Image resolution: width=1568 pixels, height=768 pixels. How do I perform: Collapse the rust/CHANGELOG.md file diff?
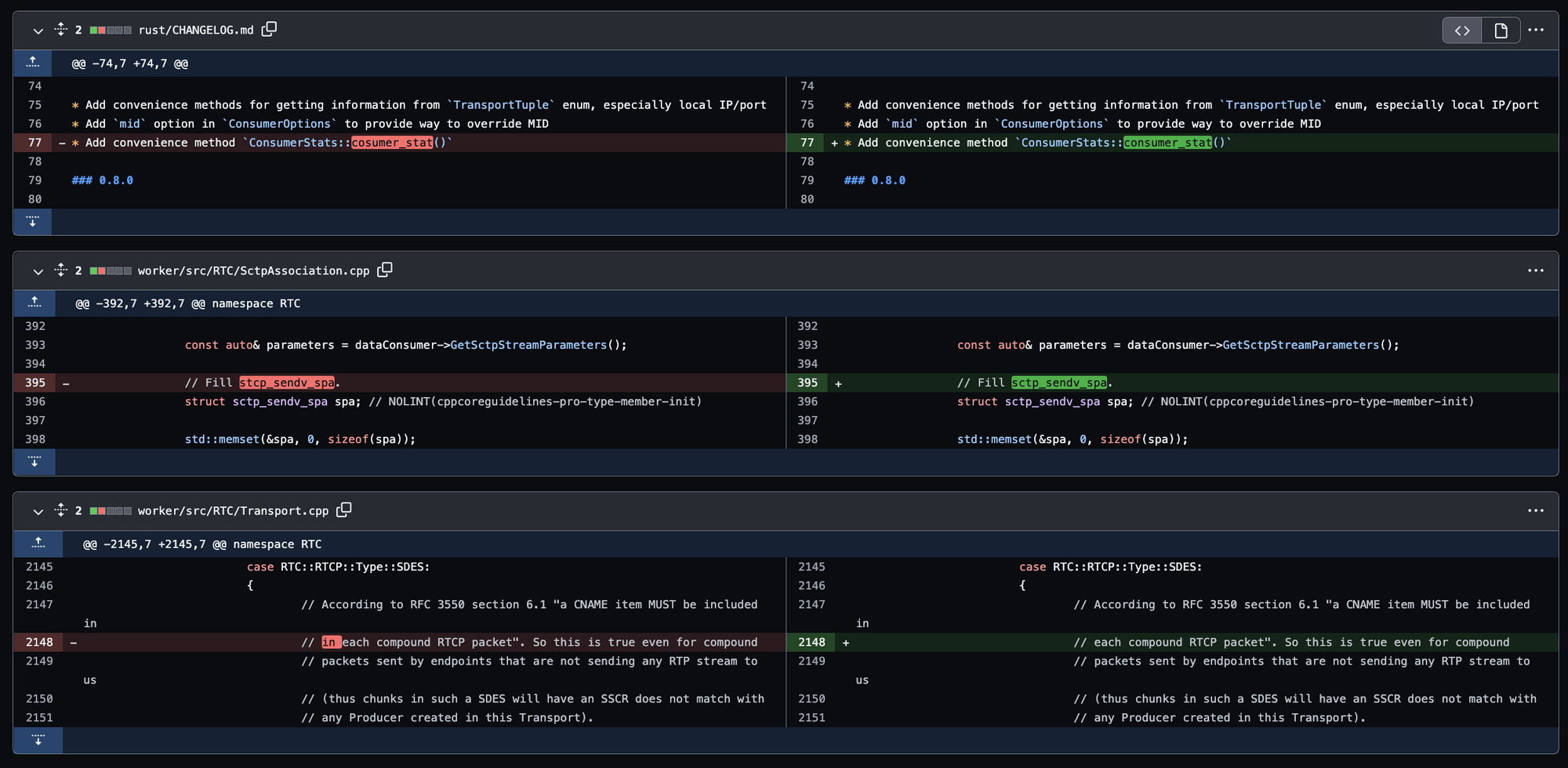click(x=38, y=31)
